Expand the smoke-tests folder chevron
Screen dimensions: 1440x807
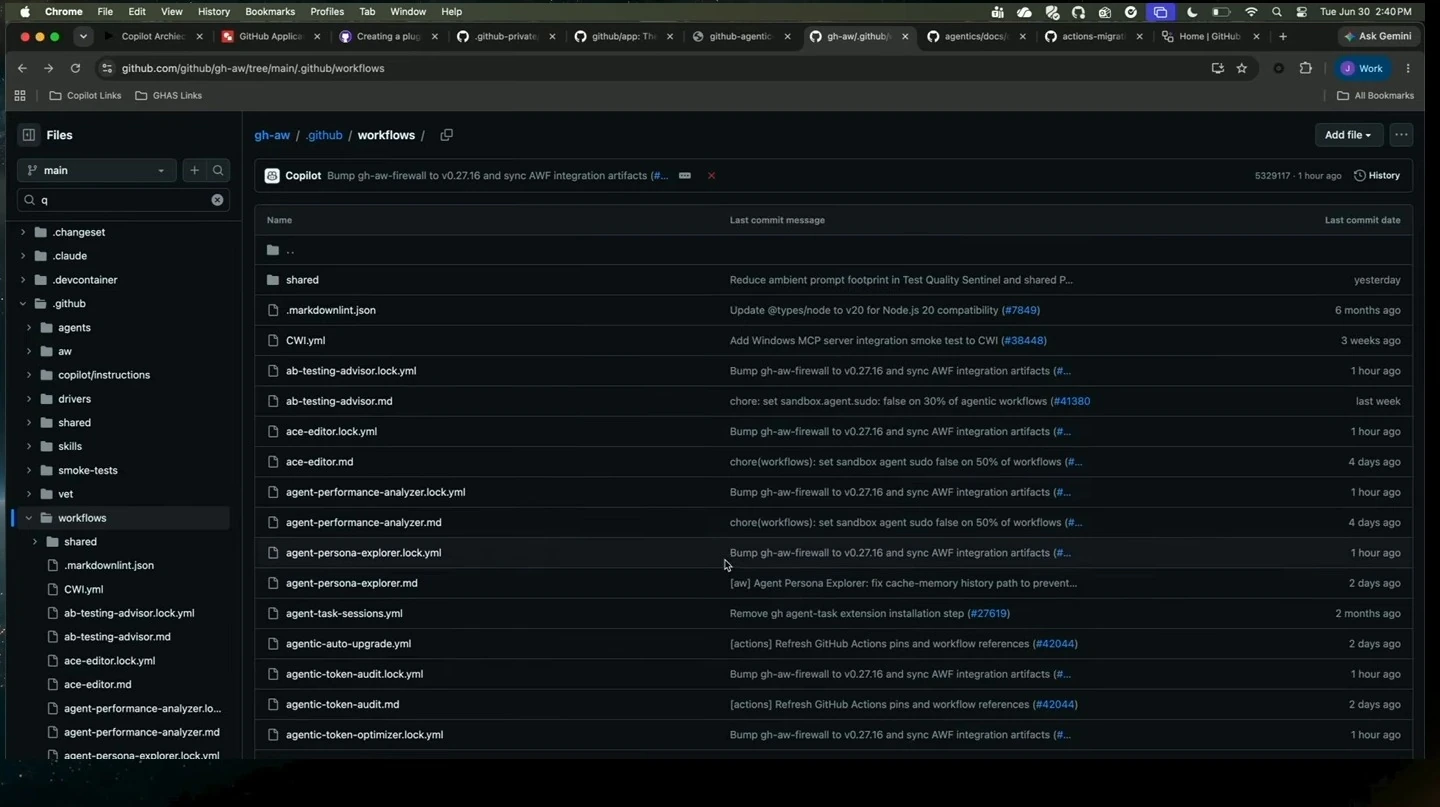click(29, 470)
